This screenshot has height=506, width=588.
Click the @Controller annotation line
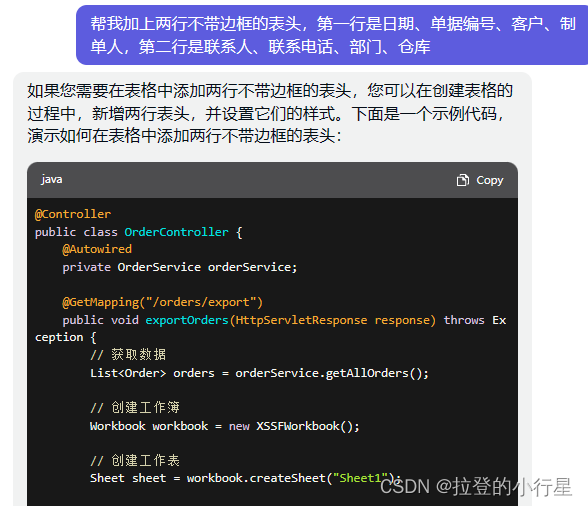click(x=73, y=214)
